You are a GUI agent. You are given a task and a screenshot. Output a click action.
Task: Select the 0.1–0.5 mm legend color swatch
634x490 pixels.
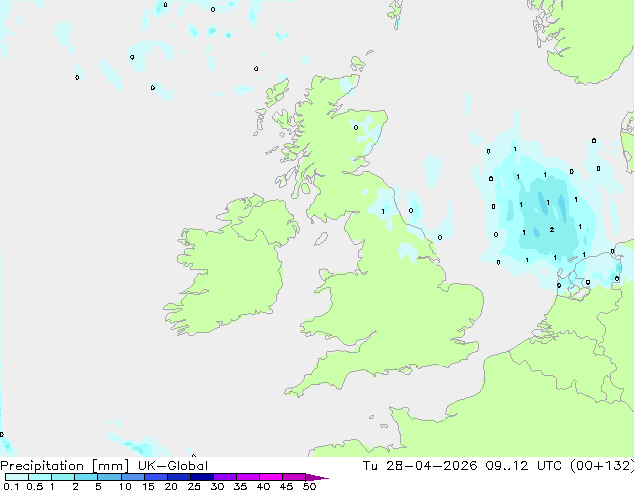17,477
